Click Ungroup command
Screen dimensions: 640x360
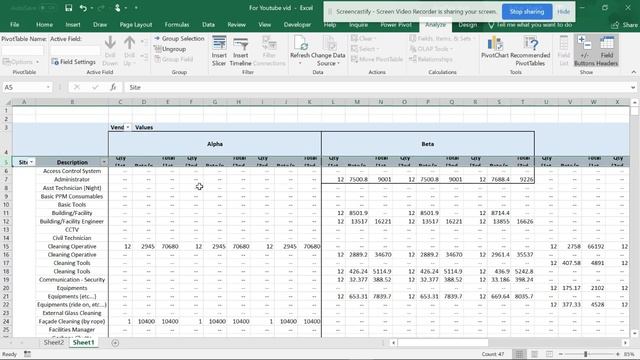(x=170, y=49)
